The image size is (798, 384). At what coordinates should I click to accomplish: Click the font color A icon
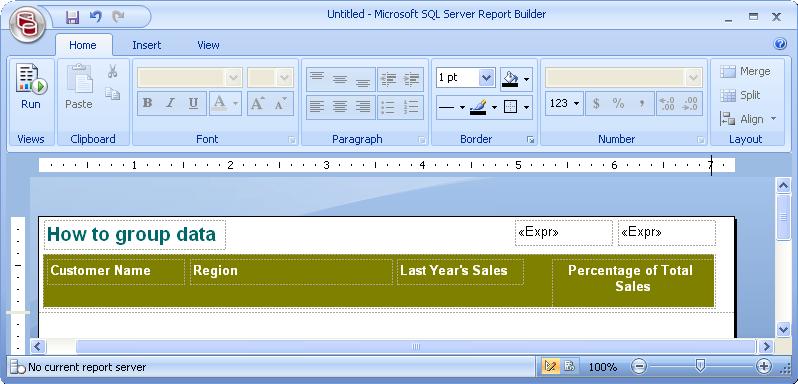[x=219, y=103]
